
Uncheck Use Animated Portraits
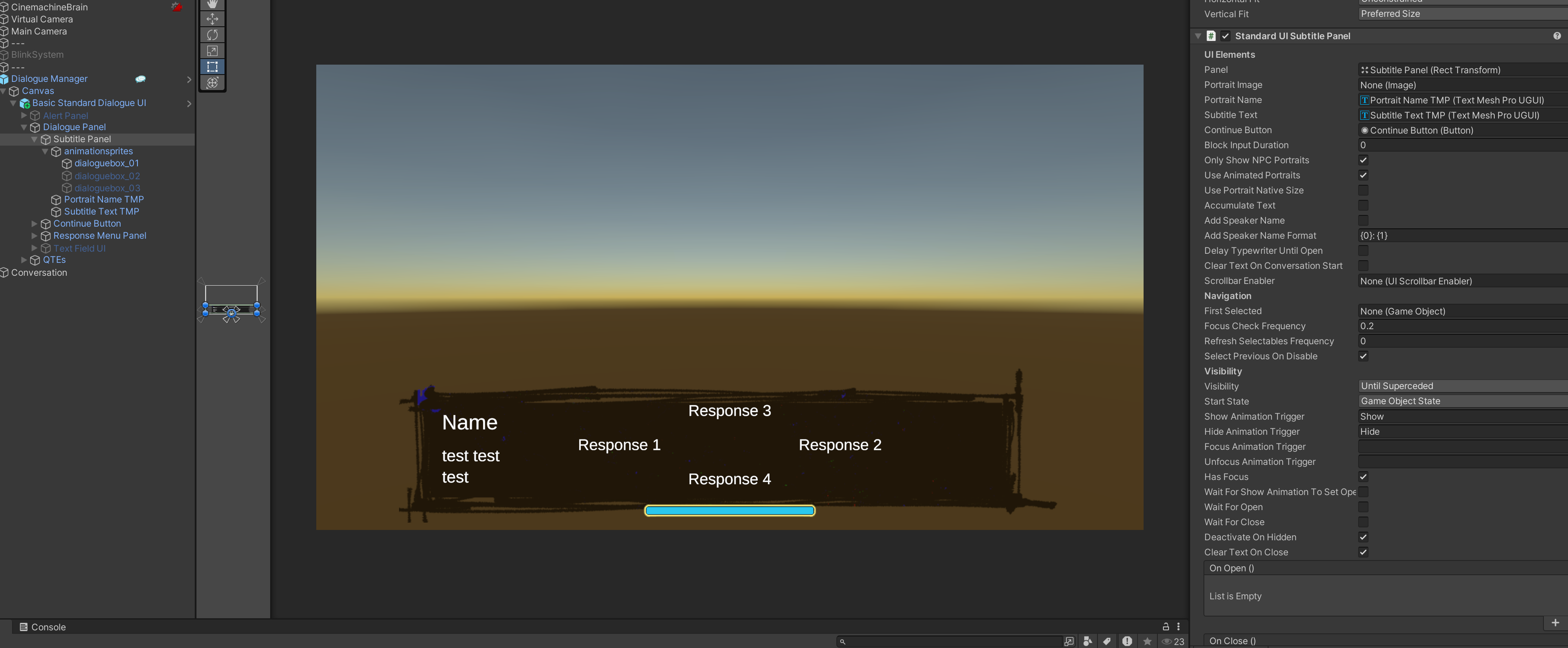[x=1363, y=175]
